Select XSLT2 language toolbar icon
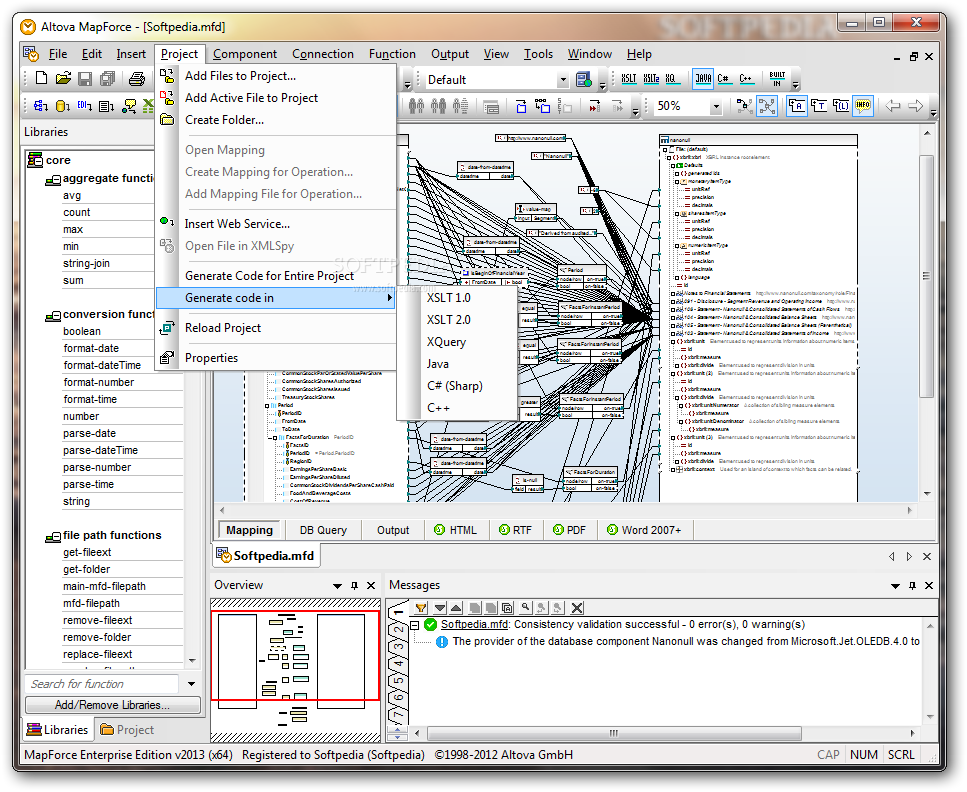The height and width of the screenshot is (792, 967). (x=651, y=78)
